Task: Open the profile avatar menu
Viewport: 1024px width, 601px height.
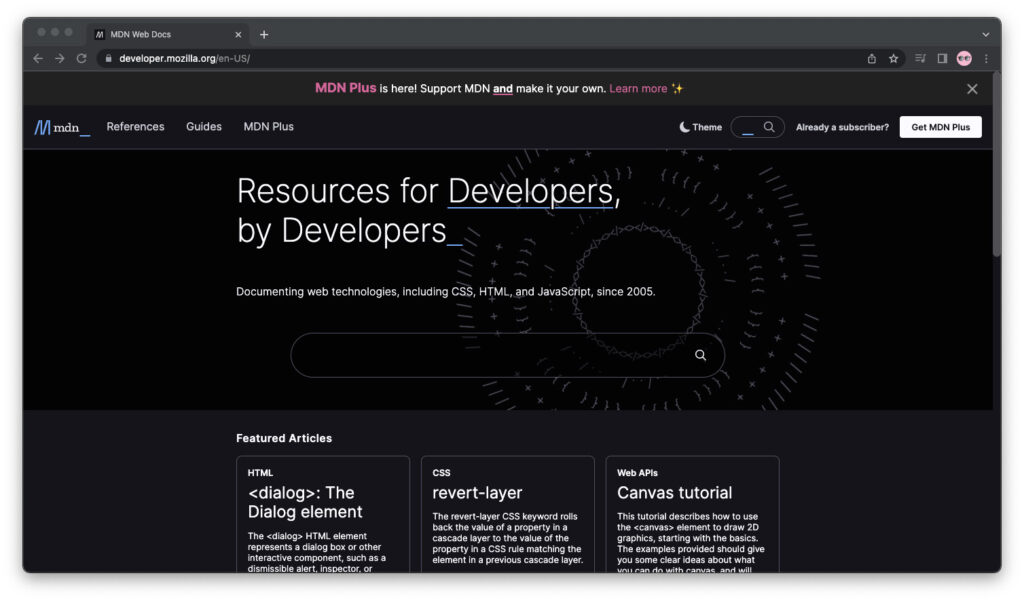Action: (x=964, y=59)
